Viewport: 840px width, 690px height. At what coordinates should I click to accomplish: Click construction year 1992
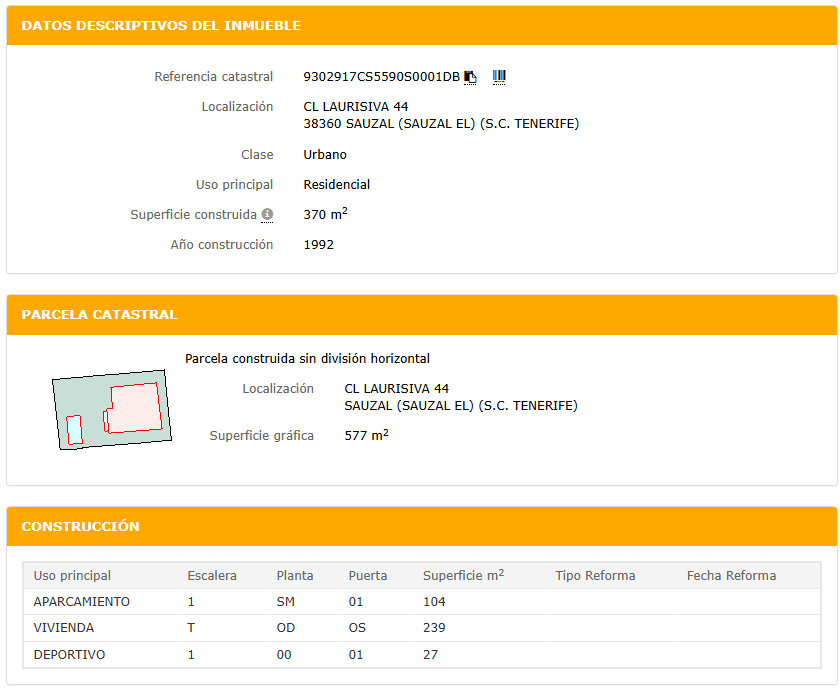click(x=318, y=245)
